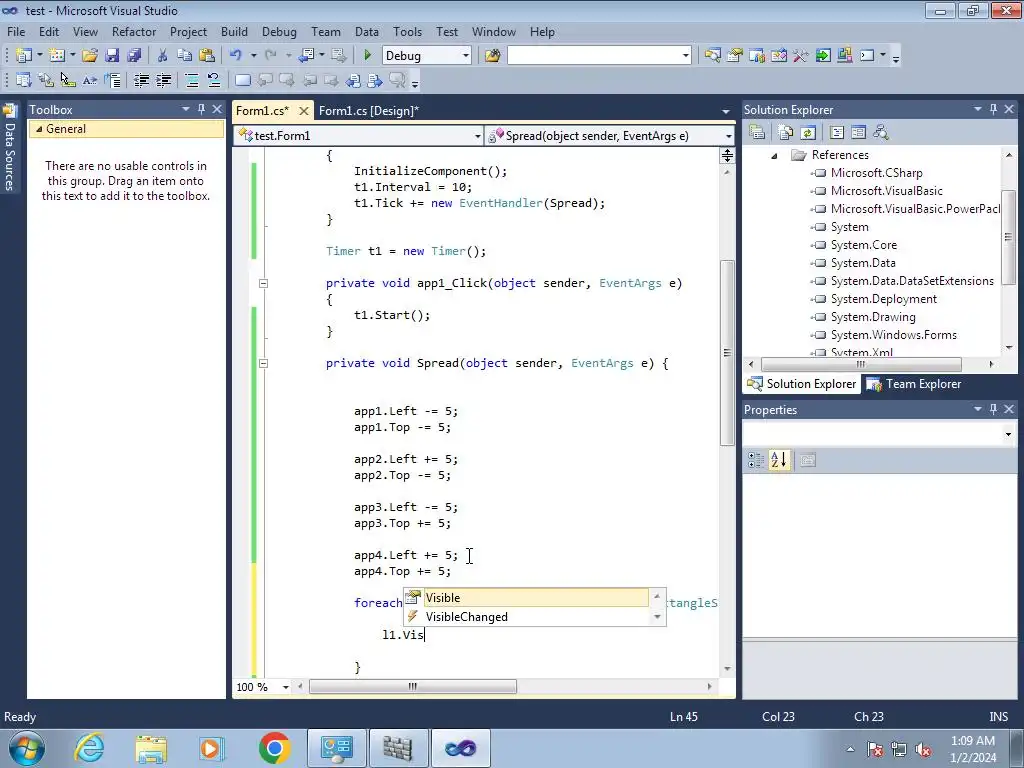
Task: Click the code editor horizontal scrollbar
Action: pyautogui.click(x=413, y=687)
